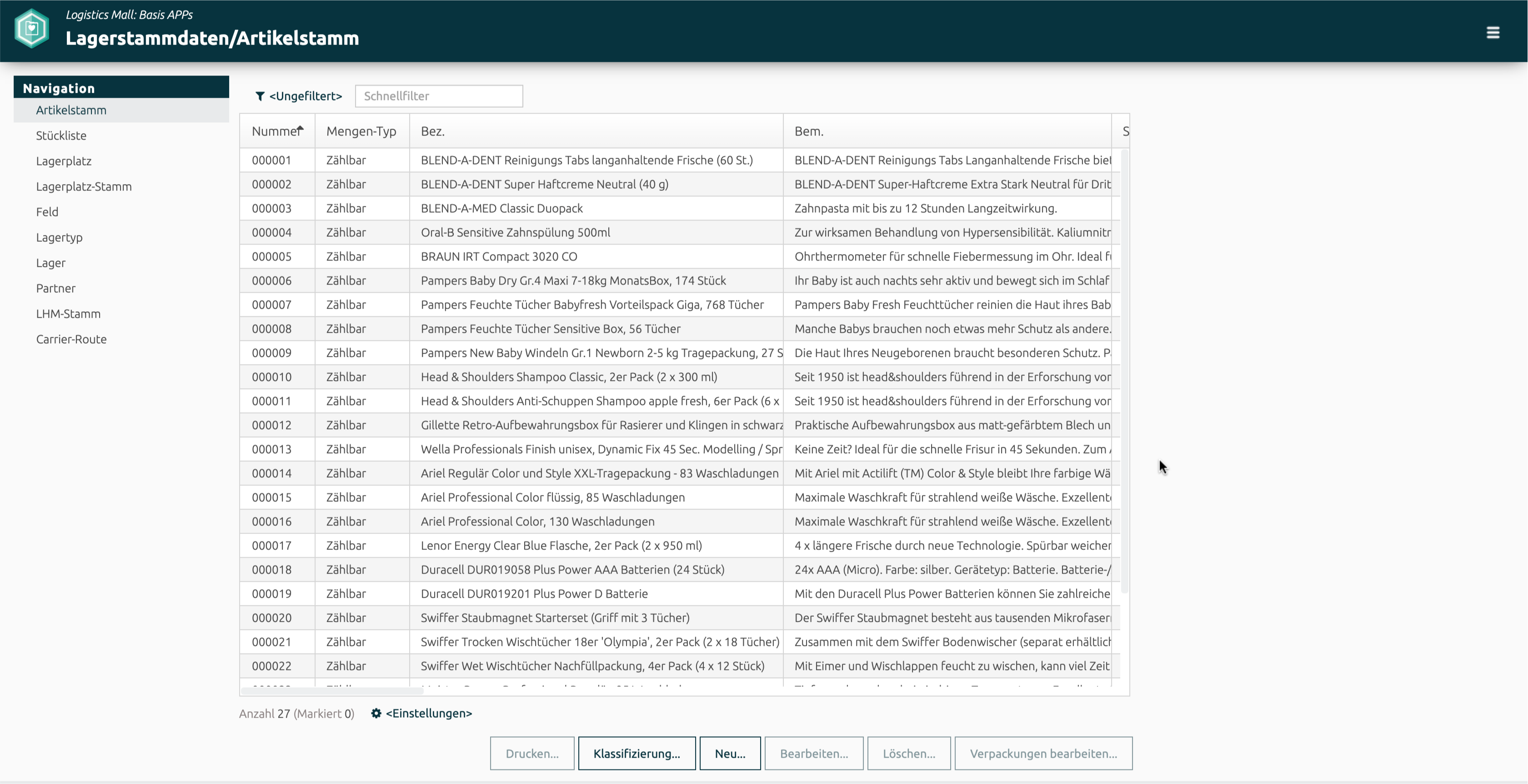Open Carrier-Route in navigation
1528x784 pixels.
click(x=71, y=339)
